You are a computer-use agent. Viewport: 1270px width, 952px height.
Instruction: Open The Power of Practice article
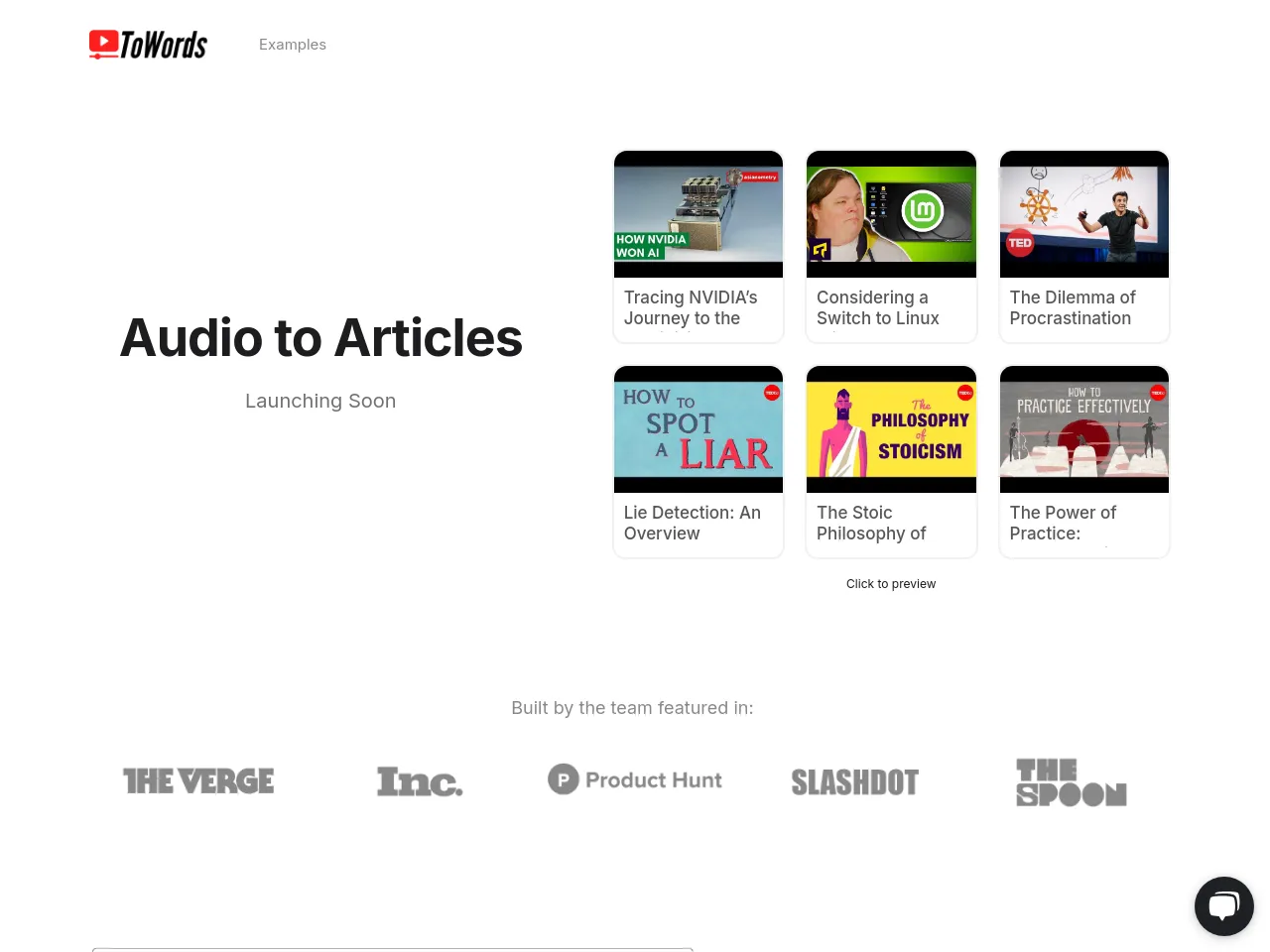[1063, 523]
